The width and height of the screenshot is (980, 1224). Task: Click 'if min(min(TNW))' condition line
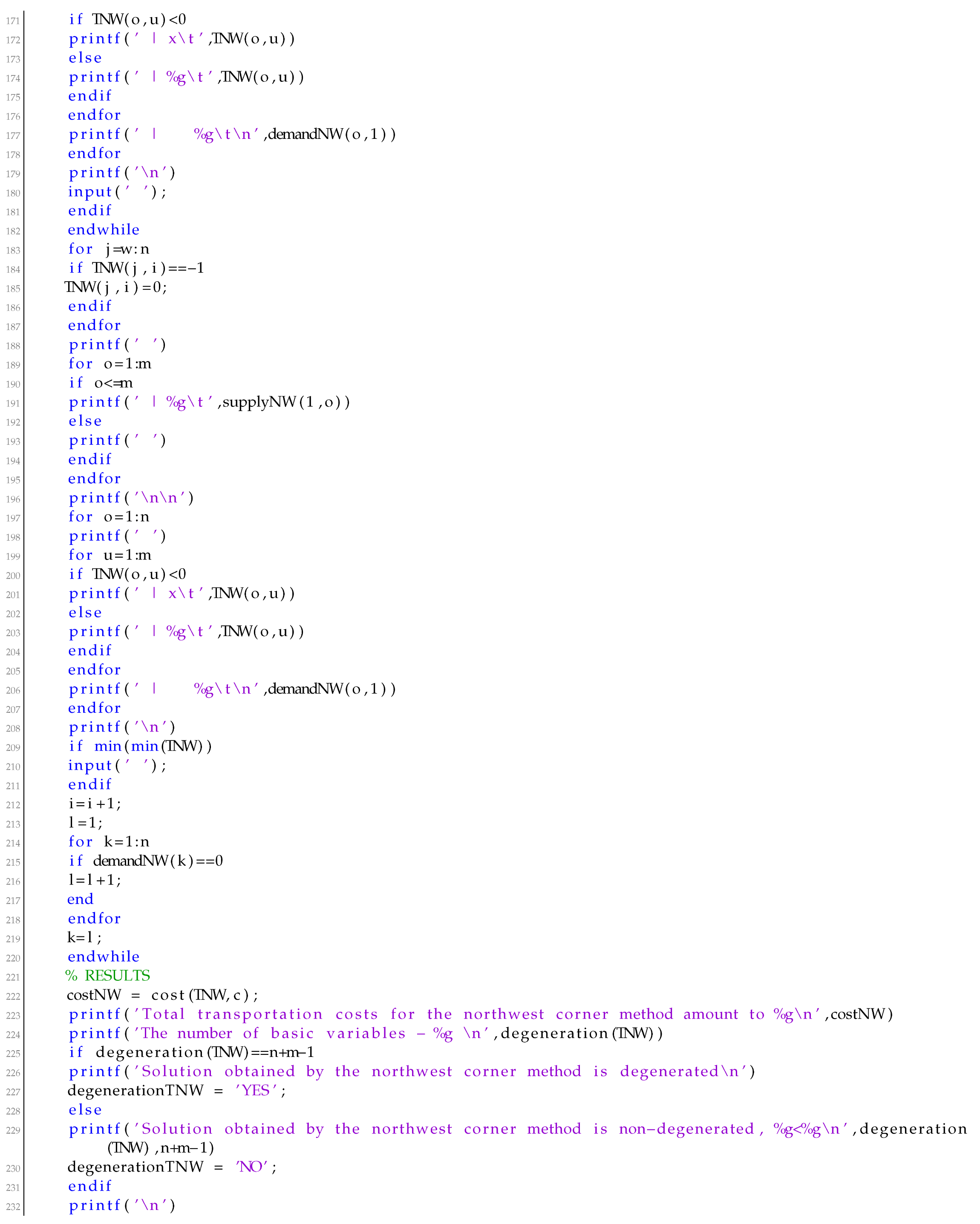click(140, 746)
